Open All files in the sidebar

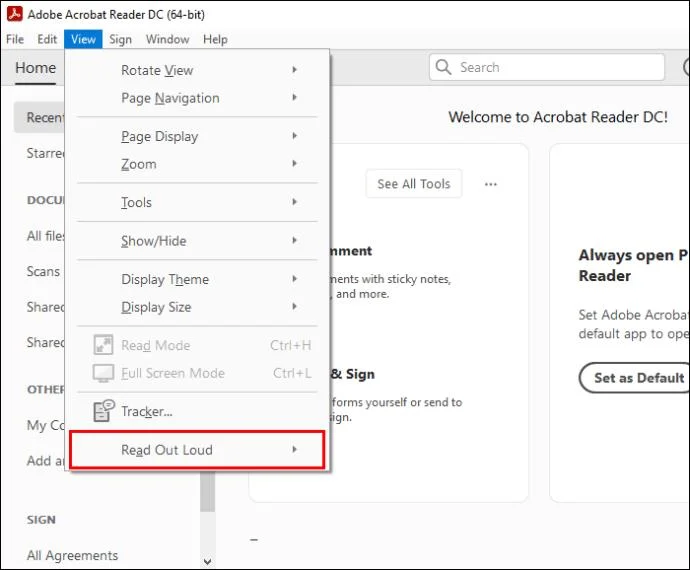pos(45,236)
